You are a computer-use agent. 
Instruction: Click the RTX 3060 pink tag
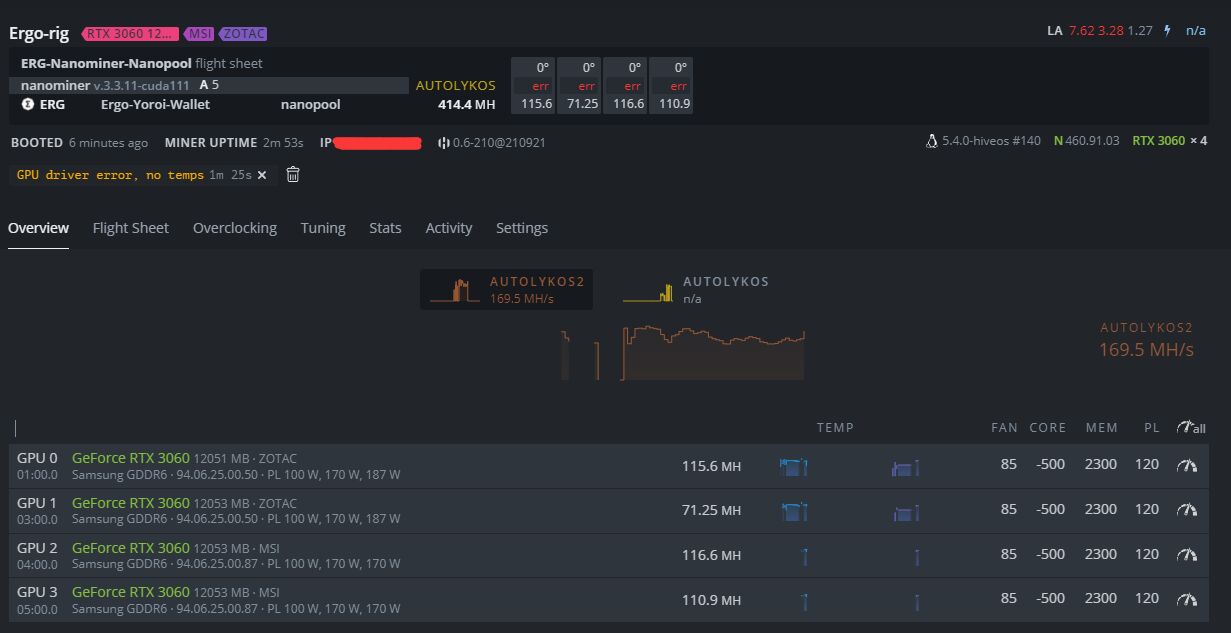(130, 34)
